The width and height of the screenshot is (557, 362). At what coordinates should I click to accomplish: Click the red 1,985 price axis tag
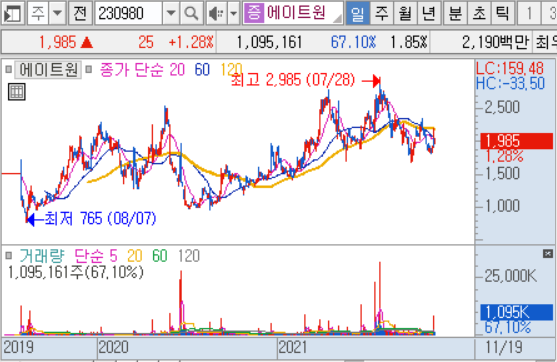pos(517,141)
